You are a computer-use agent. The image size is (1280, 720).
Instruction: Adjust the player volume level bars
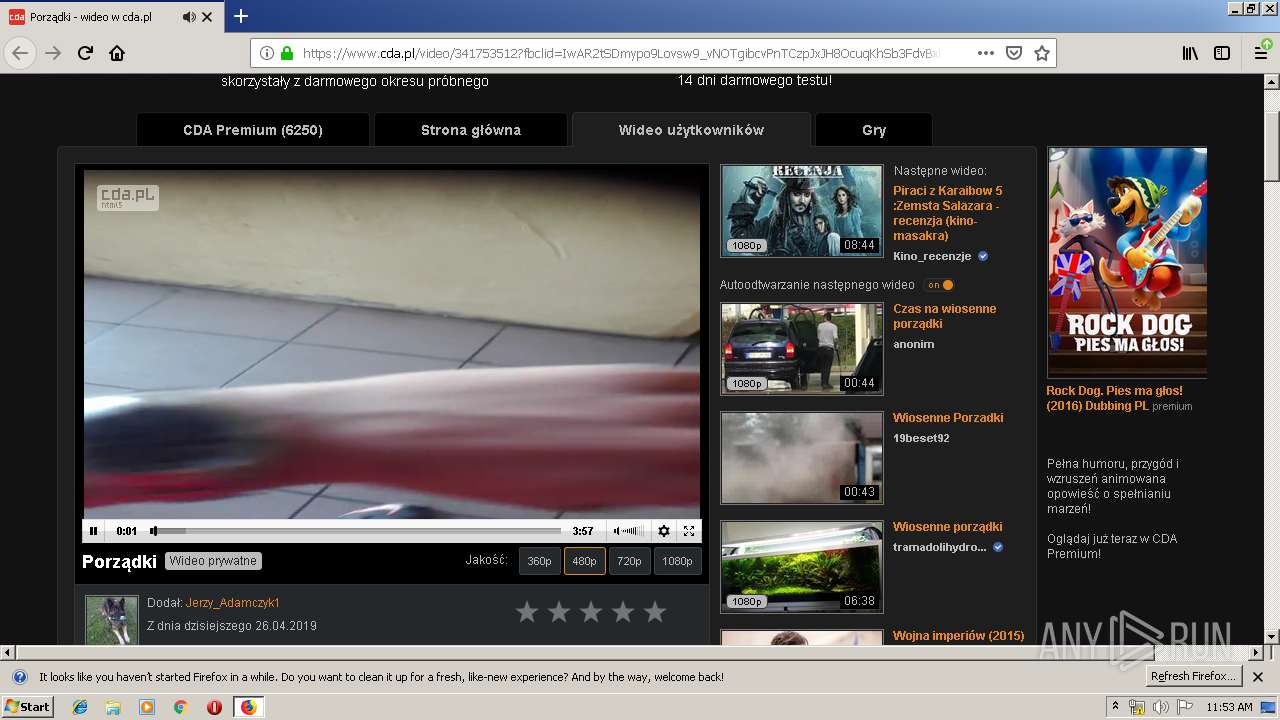(632, 531)
